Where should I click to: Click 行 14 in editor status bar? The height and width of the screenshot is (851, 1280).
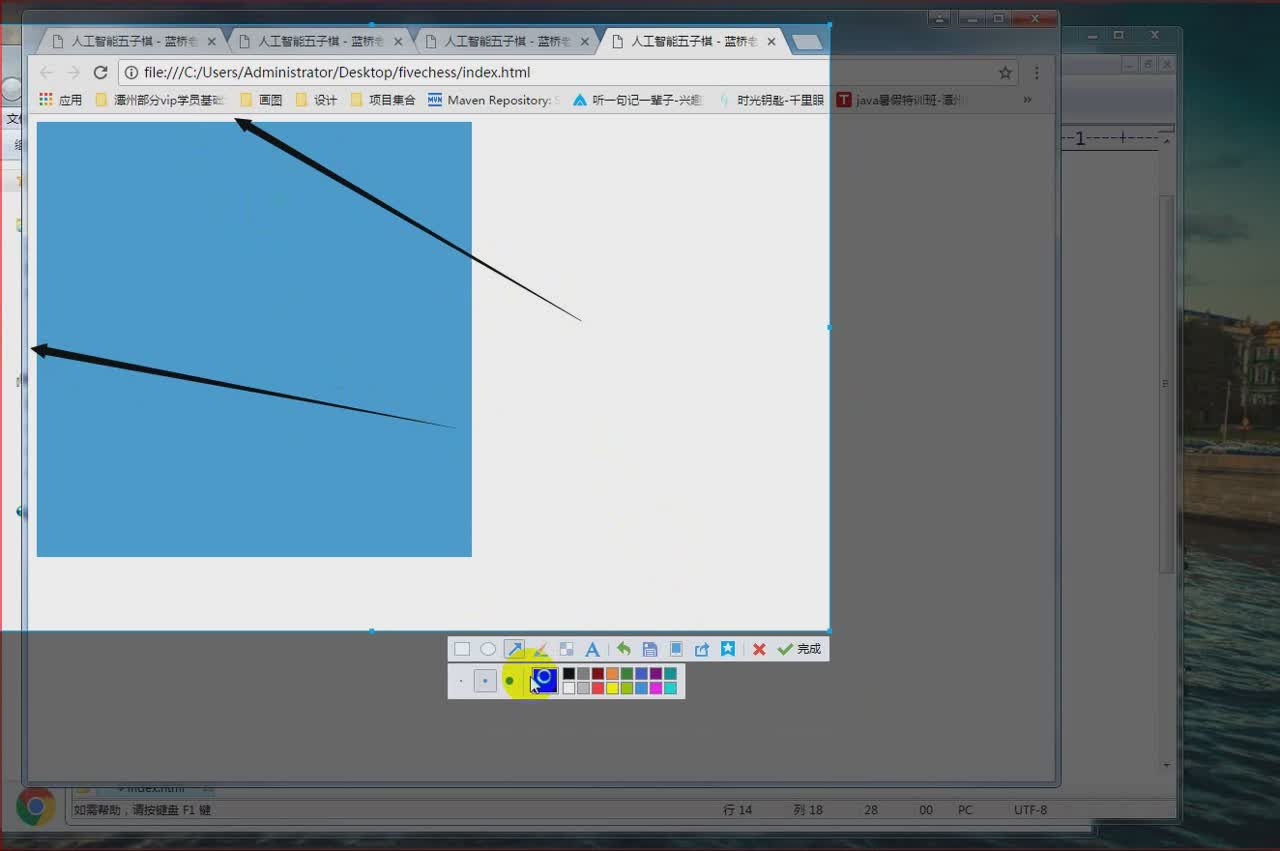click(738, 810)
